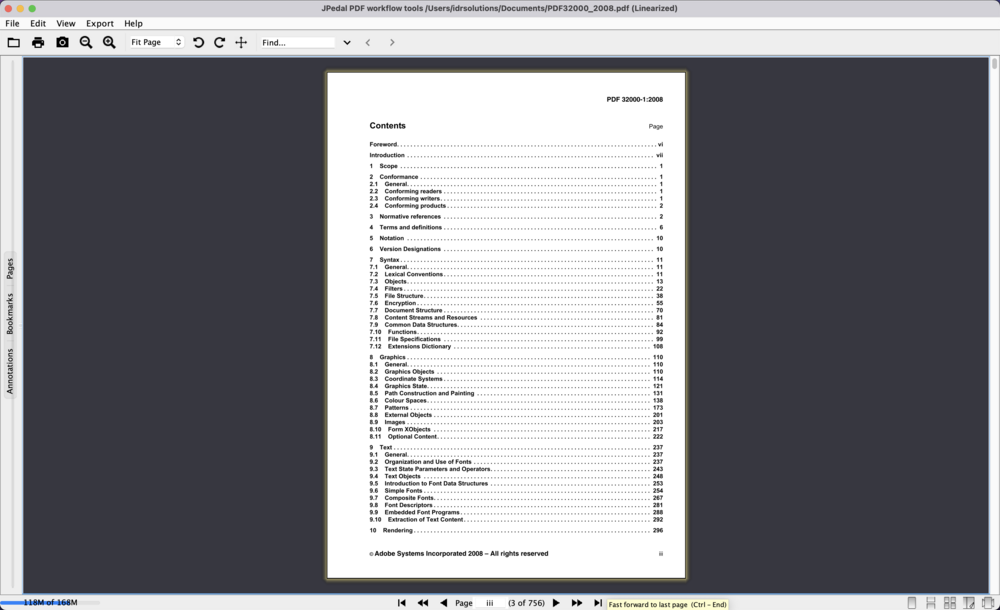
Task: Select the continuous facing page layout mode
Action: [949, 601]
